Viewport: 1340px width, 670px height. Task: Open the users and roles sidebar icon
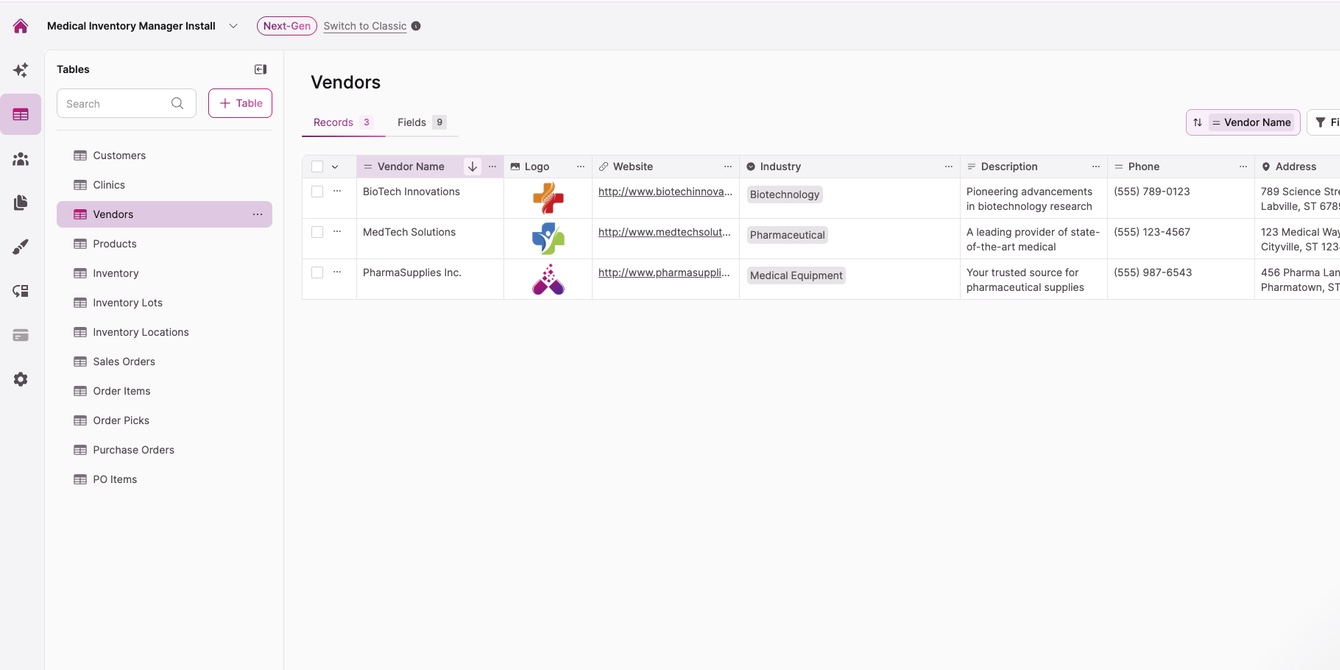20,159
